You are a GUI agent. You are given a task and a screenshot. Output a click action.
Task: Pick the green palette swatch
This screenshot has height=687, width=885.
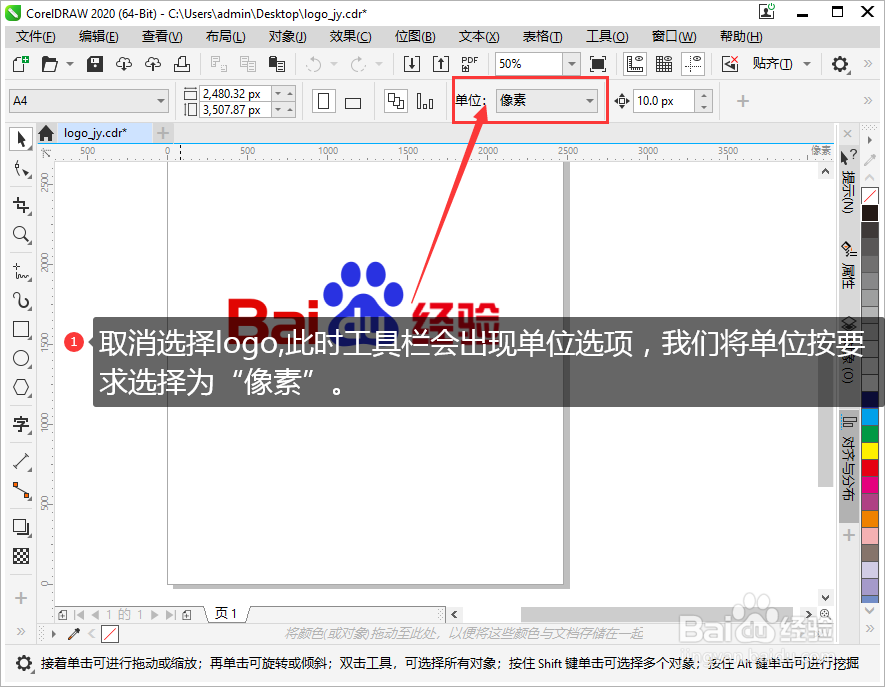(x=870, y=434)
